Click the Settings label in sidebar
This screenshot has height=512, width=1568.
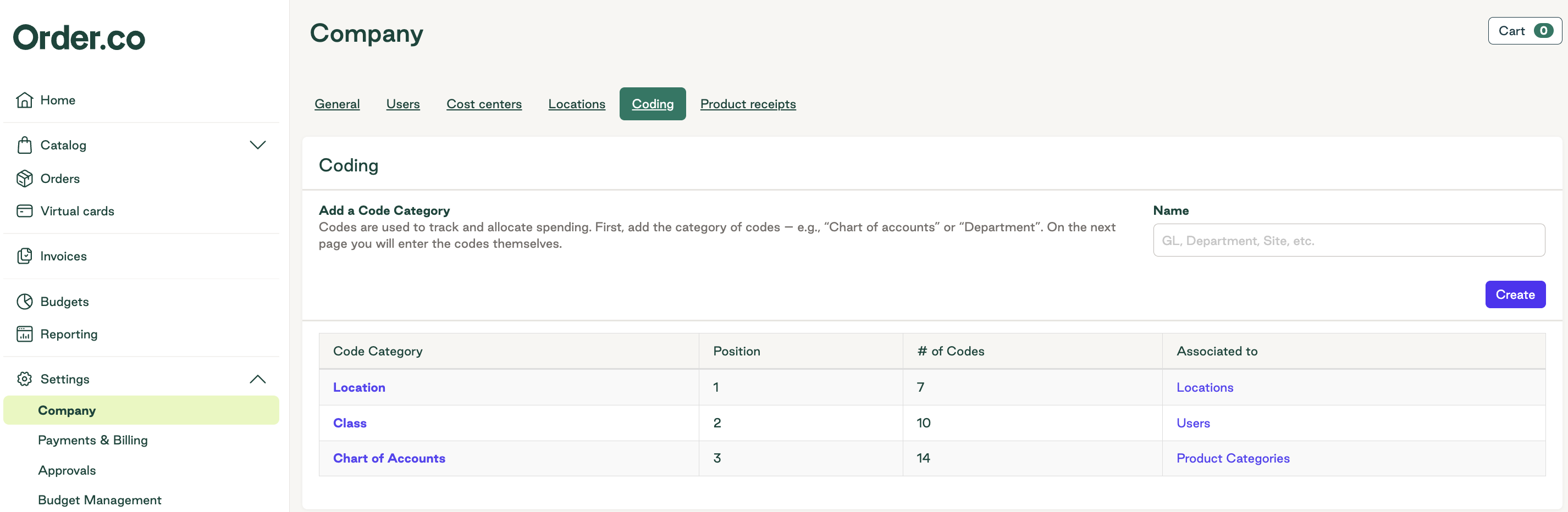[x=64, y=379]
